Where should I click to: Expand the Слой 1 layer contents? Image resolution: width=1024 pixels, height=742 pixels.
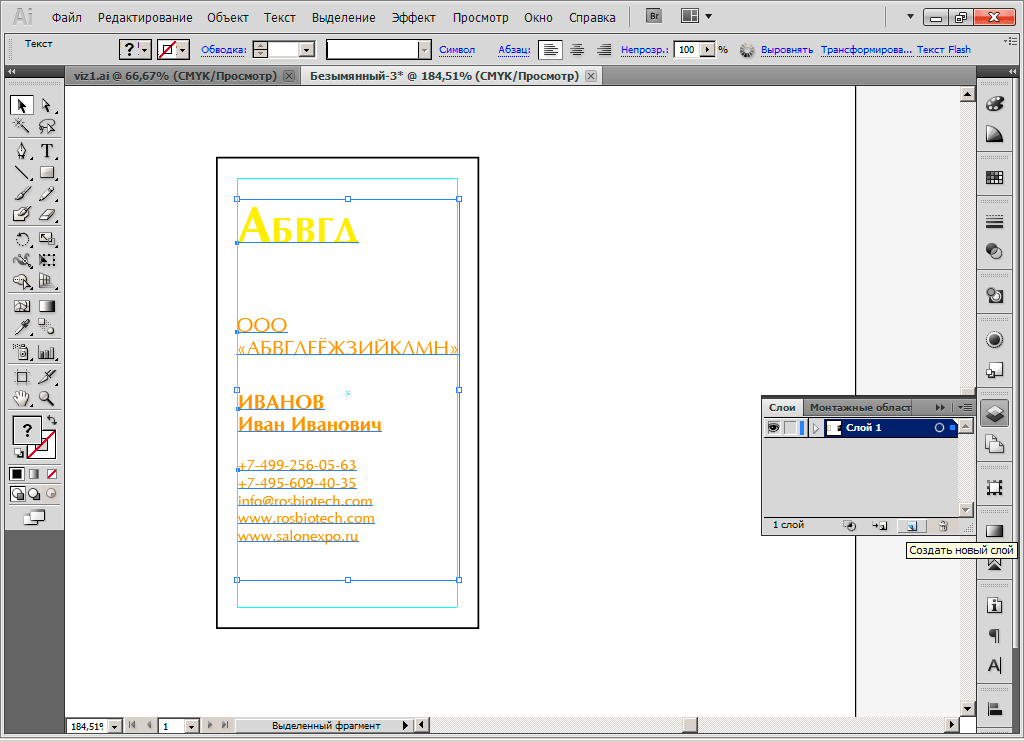(x=816, y=428)
